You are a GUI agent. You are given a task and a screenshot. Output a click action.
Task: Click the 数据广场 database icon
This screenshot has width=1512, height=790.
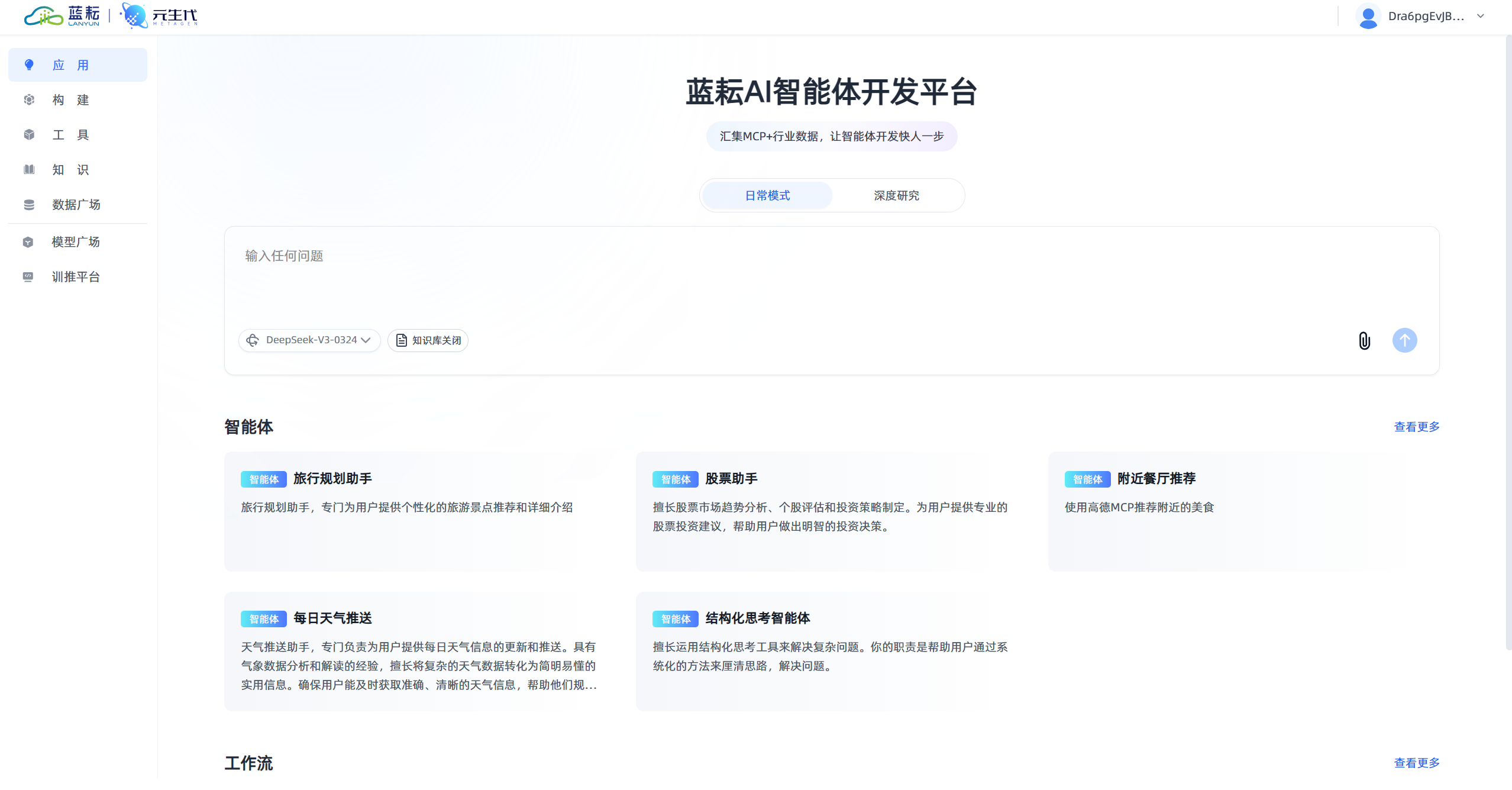29,205
